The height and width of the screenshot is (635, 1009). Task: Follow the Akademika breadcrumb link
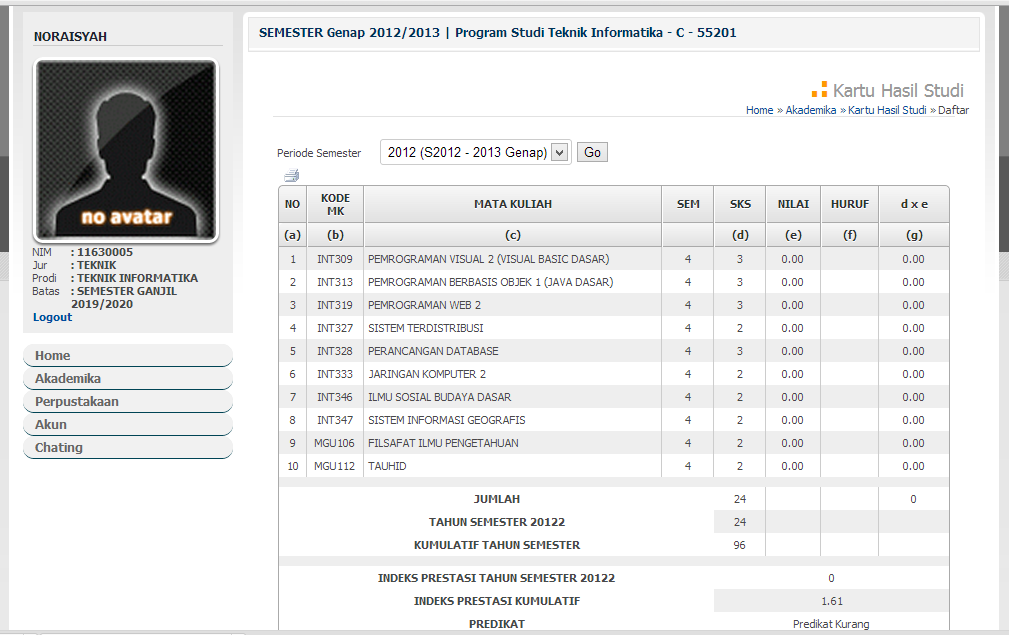[x=810, y=110]
